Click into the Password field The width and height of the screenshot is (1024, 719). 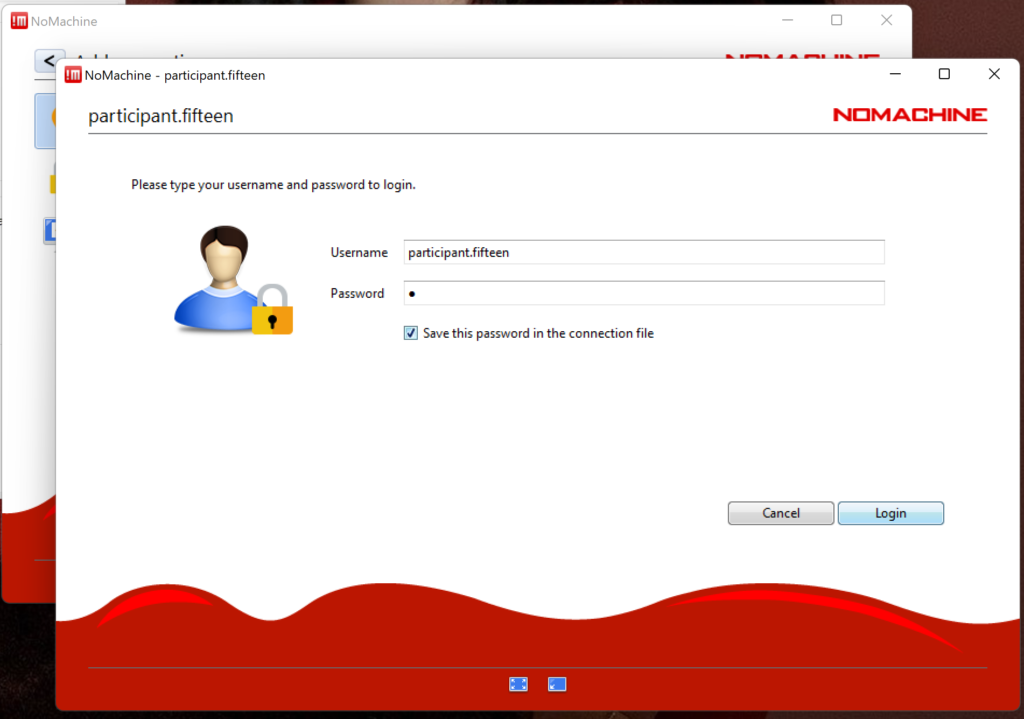pos(644,294)
